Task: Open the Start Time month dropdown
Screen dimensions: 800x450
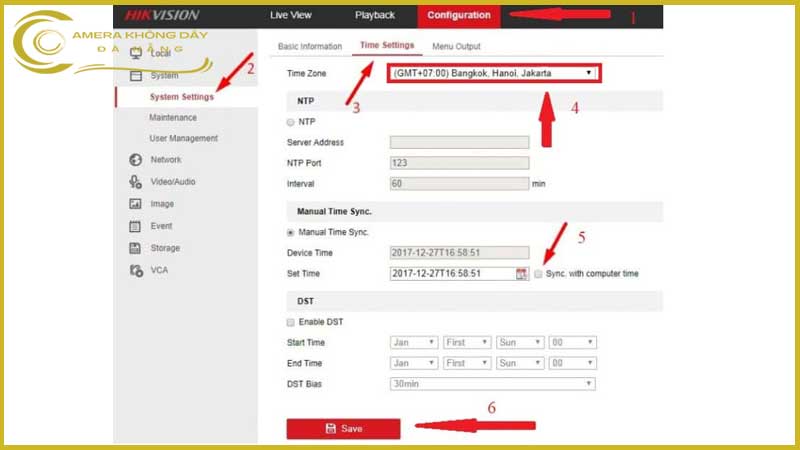Action: (x=413, y=342)
